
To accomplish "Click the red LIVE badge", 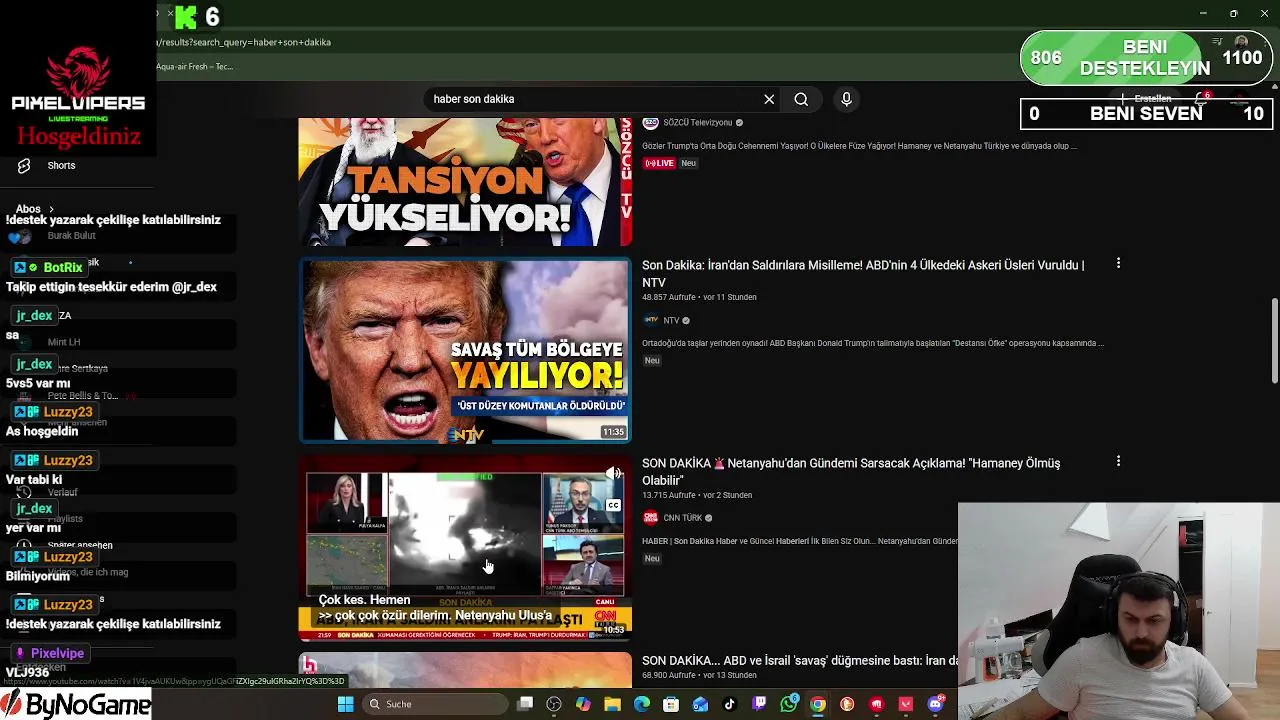I will pyautogui.click(x=659, y=163).
